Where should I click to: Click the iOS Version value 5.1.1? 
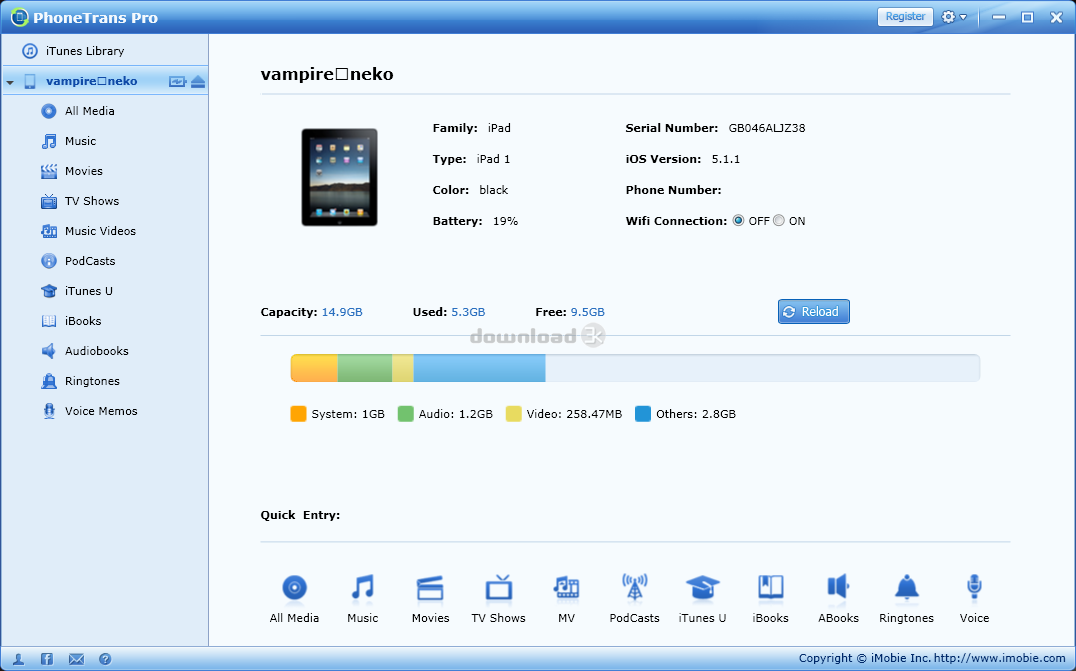725,159
